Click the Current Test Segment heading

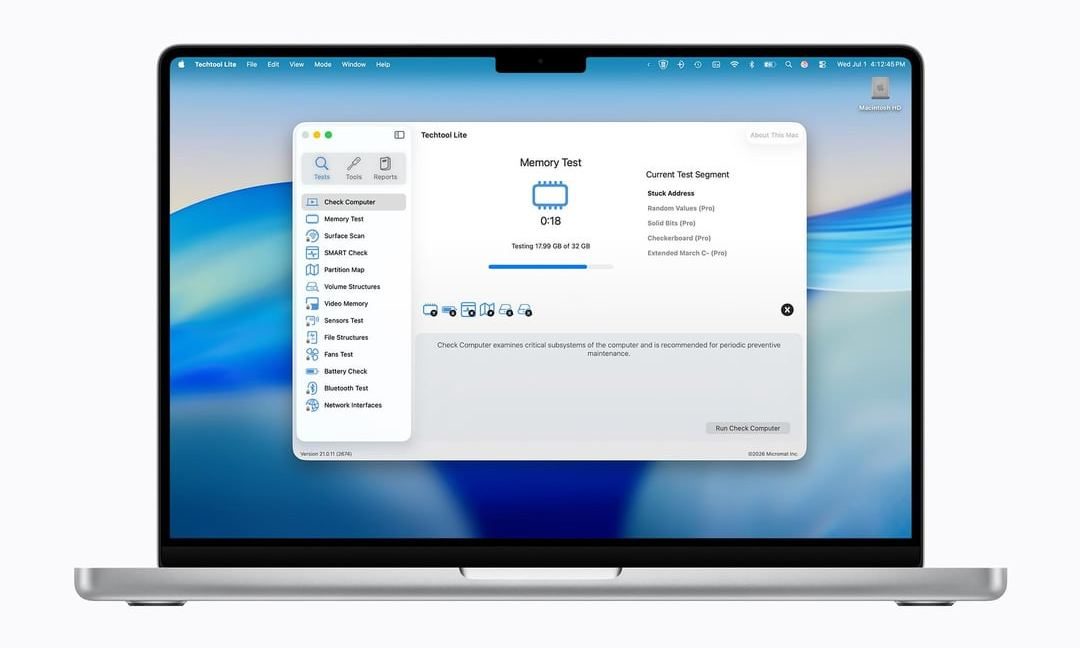(687, 175)
